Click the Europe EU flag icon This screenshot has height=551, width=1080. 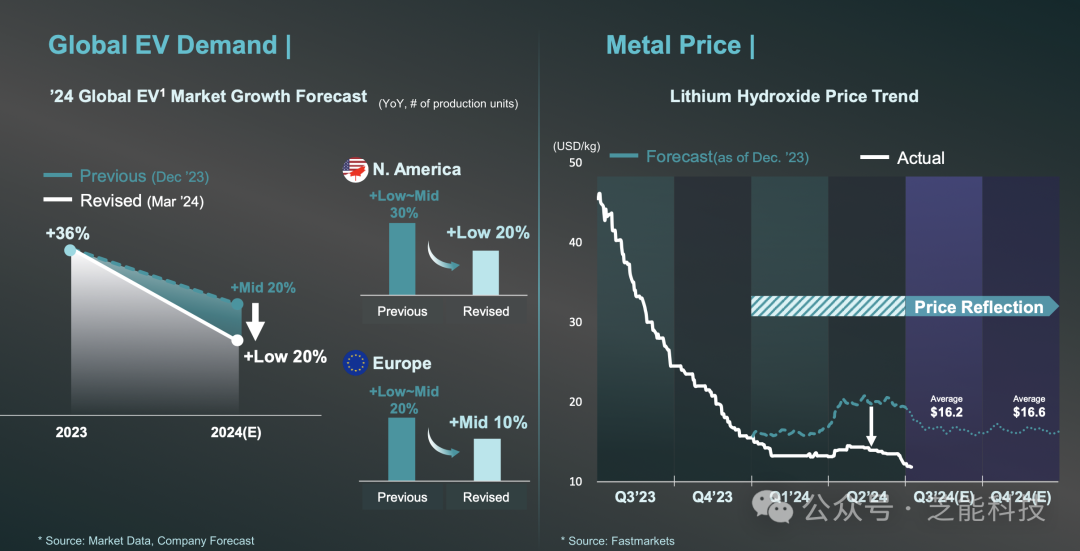pyautogui.click(x=355, y=362)
